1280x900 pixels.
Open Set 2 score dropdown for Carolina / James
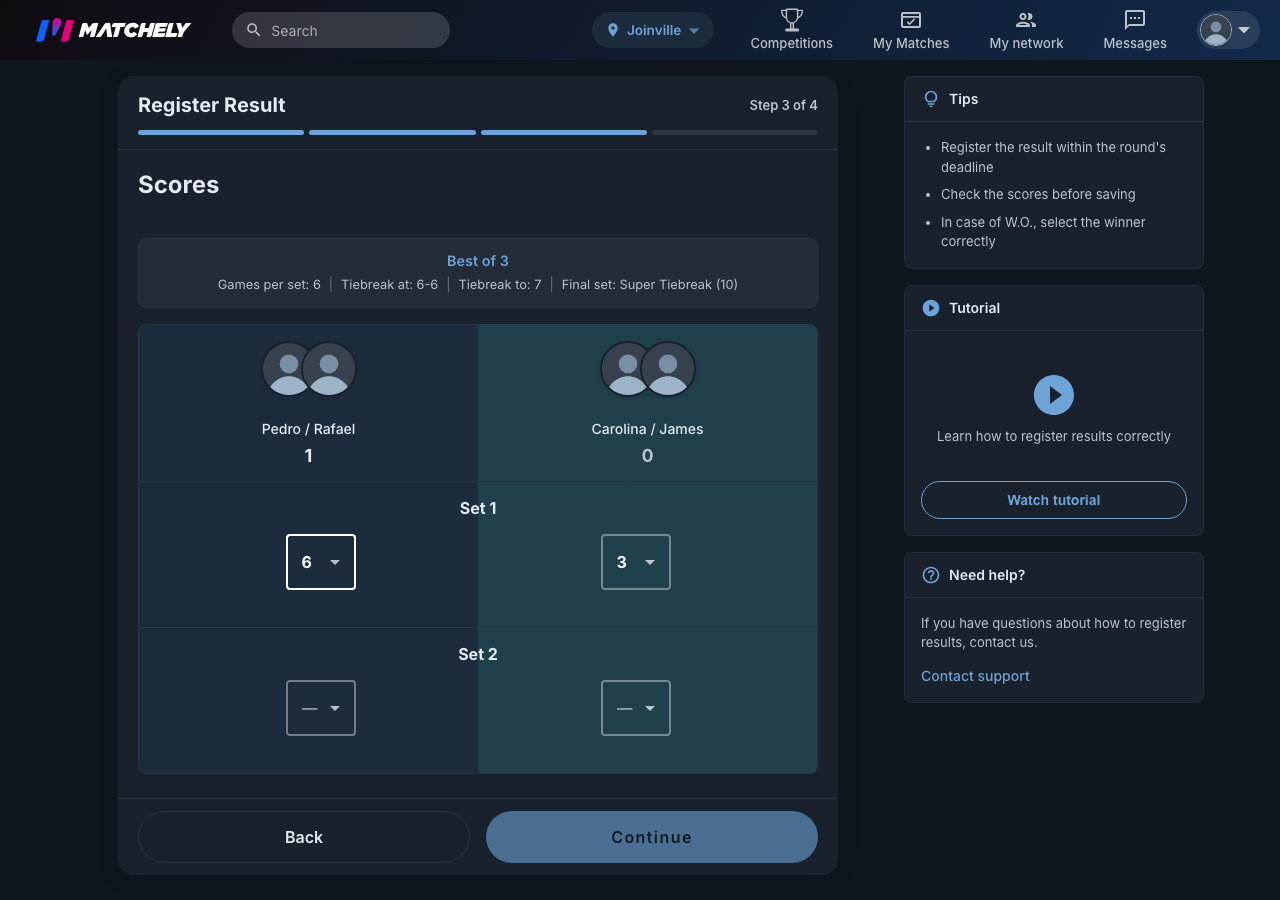636,708
